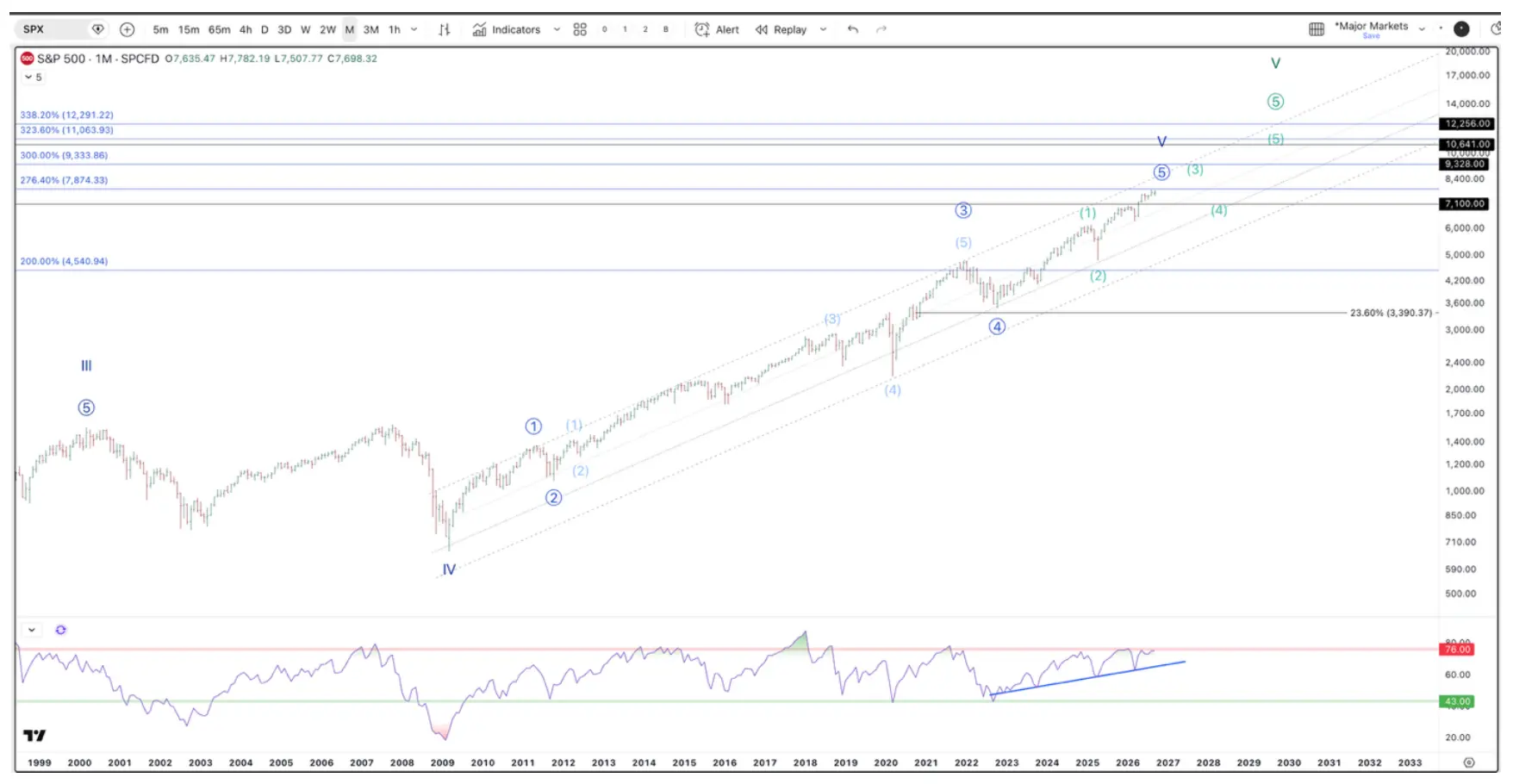Save the Major Markets layout
The height and width of the screenshot is (784, 1513).
[1372, 36]
